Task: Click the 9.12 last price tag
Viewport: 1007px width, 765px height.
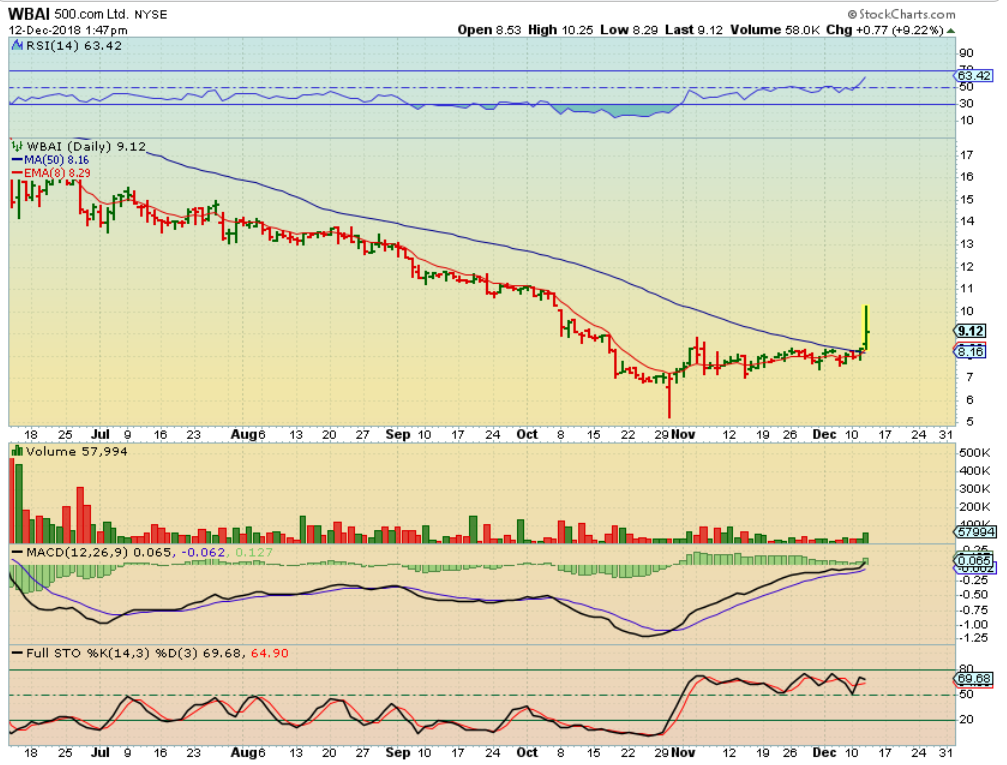Action: [x=970, y=331]
